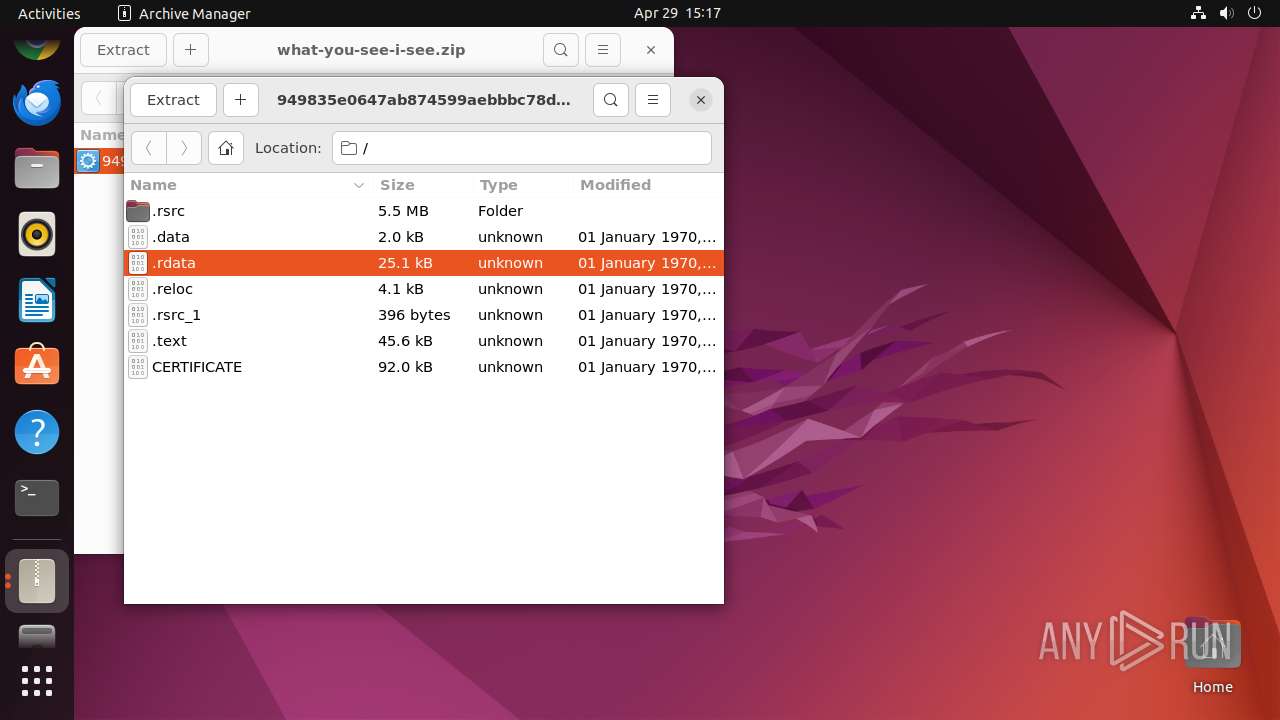This screenshot has height=720, width=1280.
Task: Click Extract button in front archive window
Action: [173, 100]
